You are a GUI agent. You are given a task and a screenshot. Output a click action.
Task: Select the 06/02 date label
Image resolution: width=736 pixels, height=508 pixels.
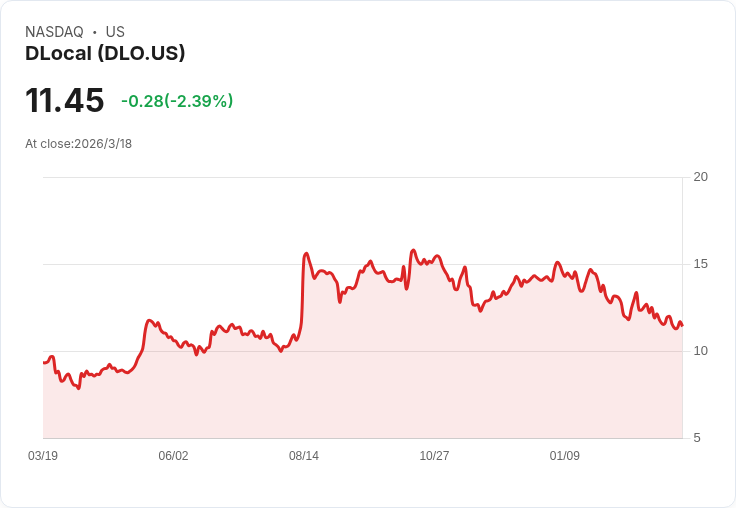click(173, 456)
